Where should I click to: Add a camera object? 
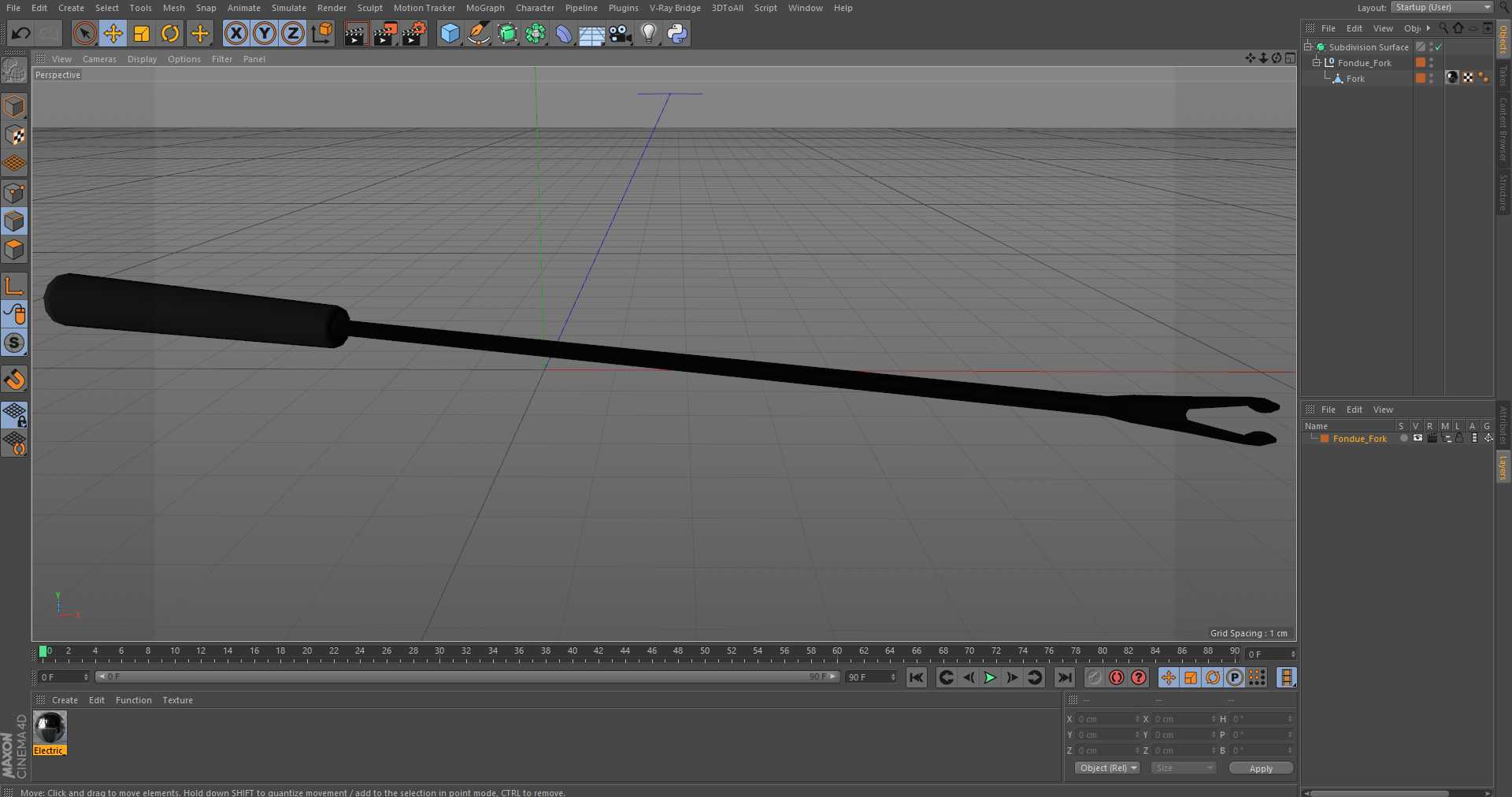(621, 33)
